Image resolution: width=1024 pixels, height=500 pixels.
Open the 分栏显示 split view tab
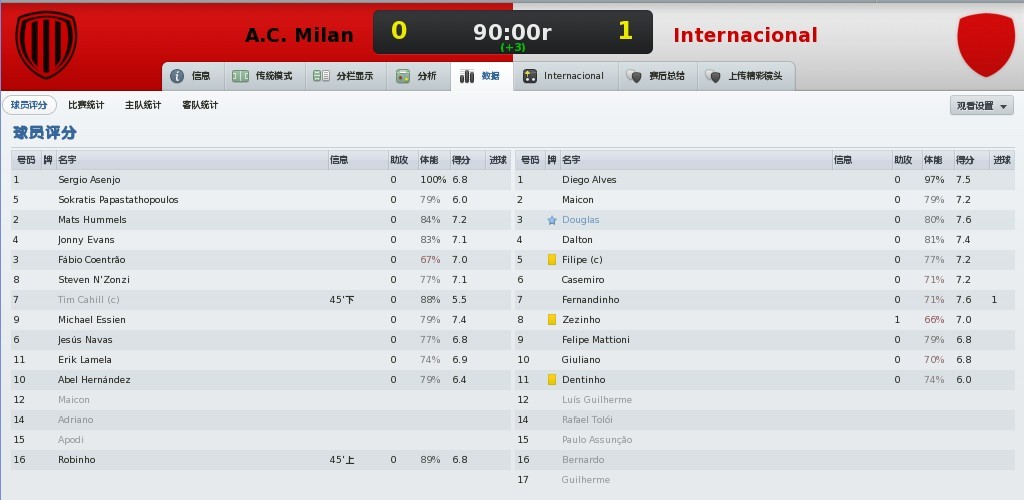point(345,76)
